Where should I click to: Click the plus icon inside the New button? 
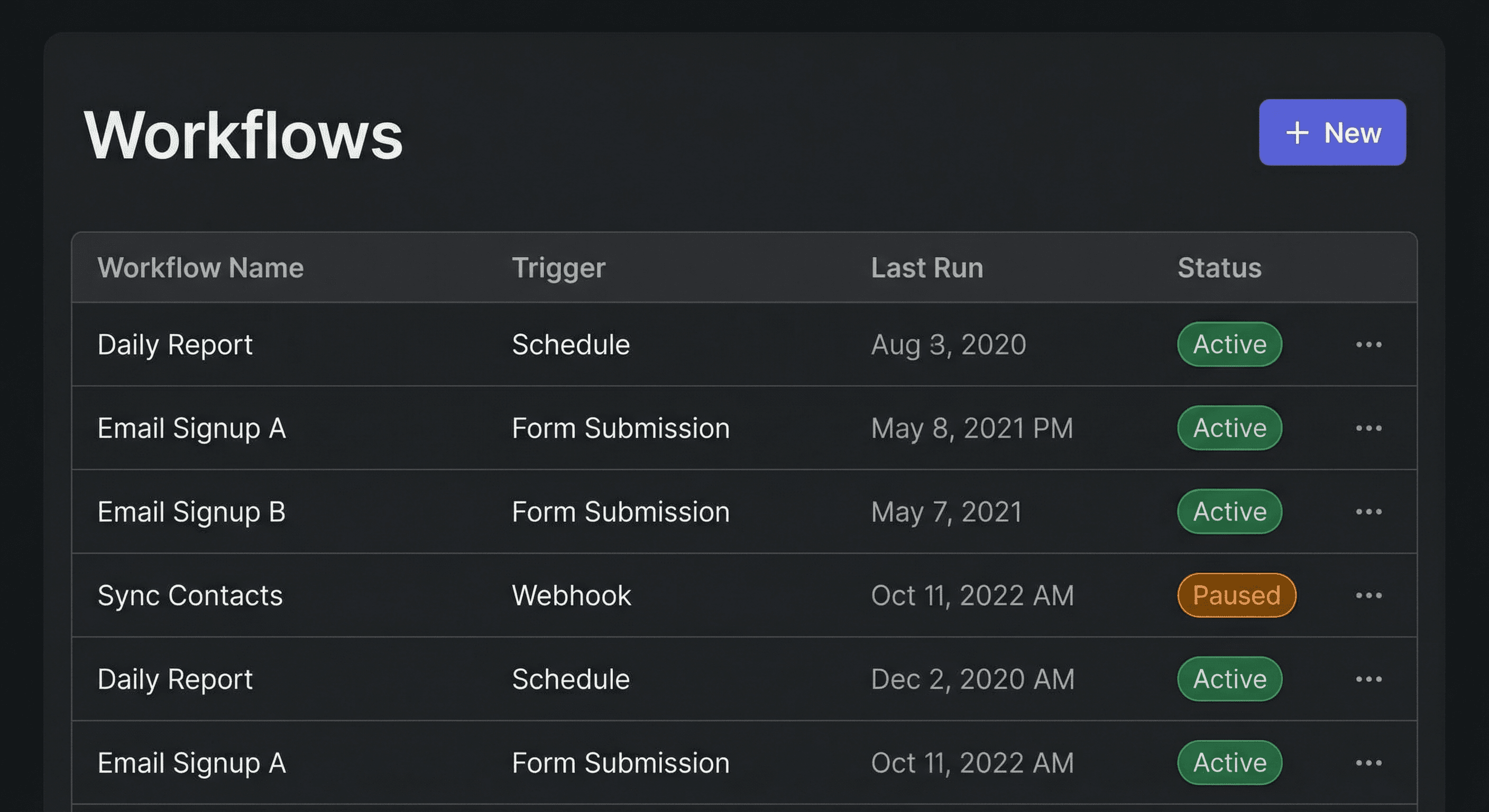click(x=1298, y=132)
